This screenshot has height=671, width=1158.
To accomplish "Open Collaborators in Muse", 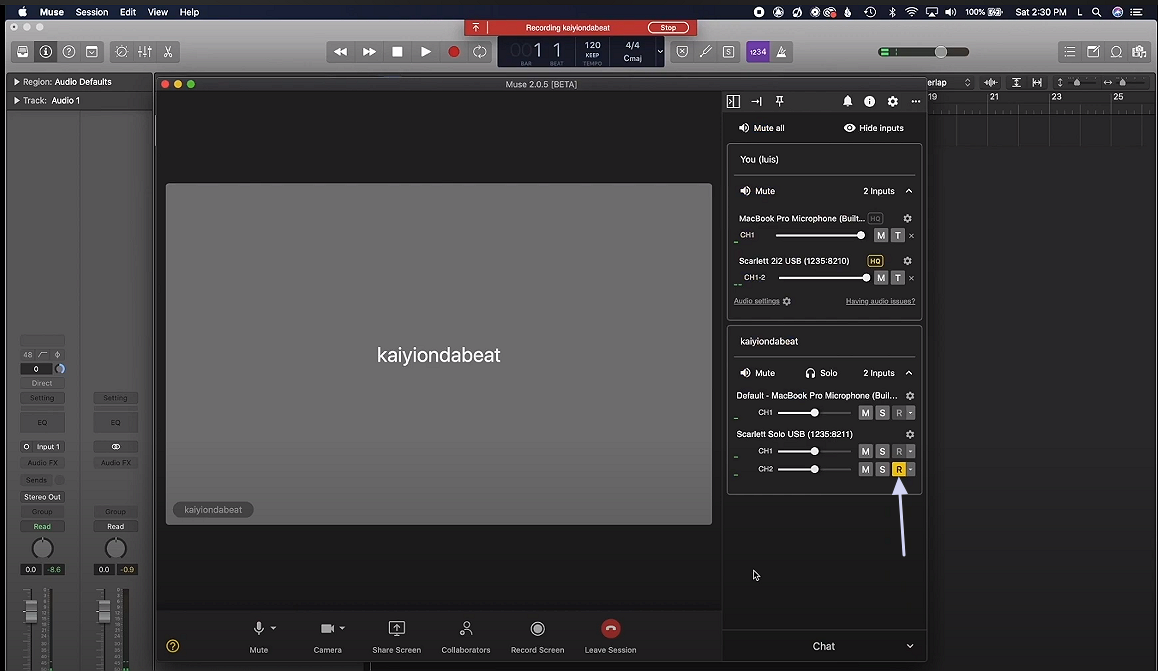I will tap(466, 637).
